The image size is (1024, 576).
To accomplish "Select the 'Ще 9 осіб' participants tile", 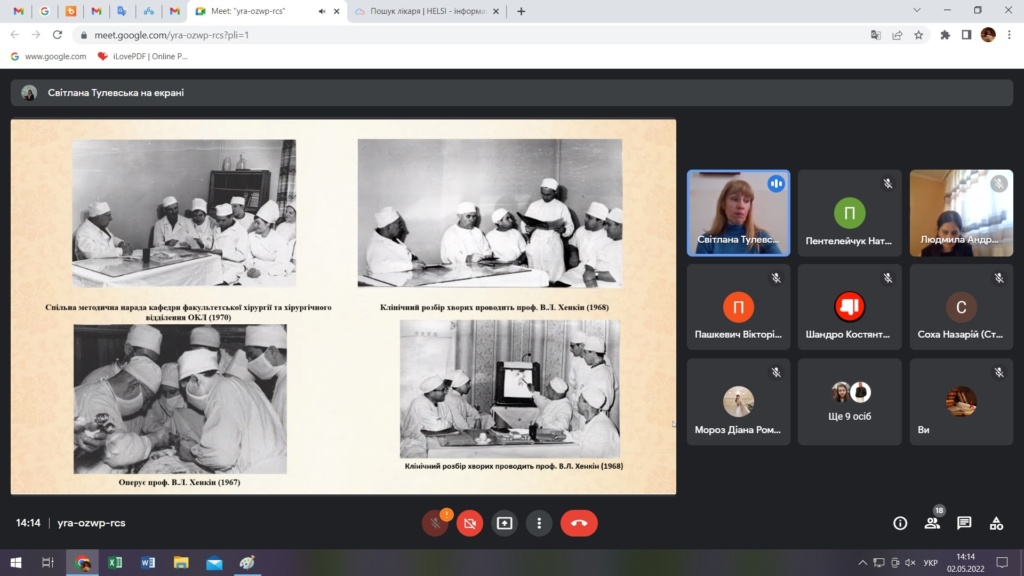I will tap(849, 402).
